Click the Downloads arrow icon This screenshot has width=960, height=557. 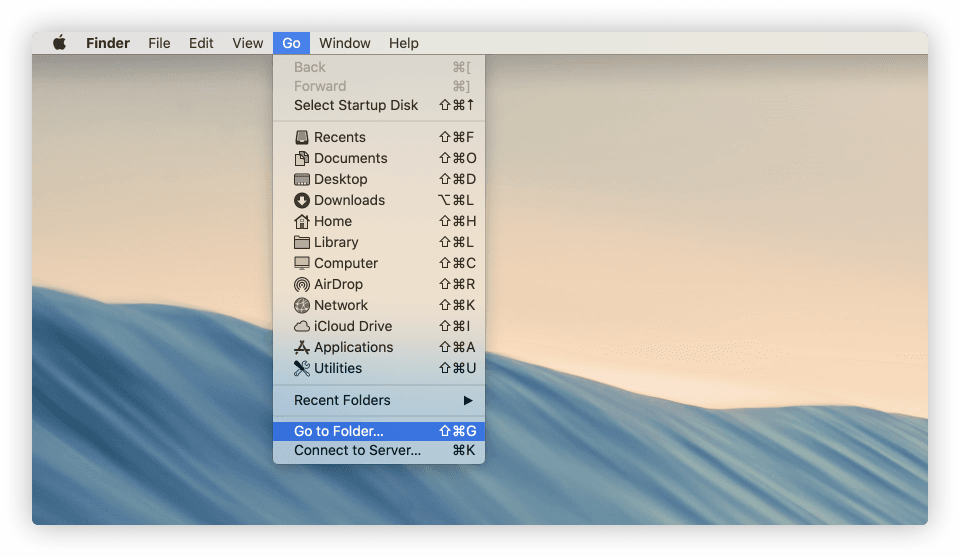[302, 201]
